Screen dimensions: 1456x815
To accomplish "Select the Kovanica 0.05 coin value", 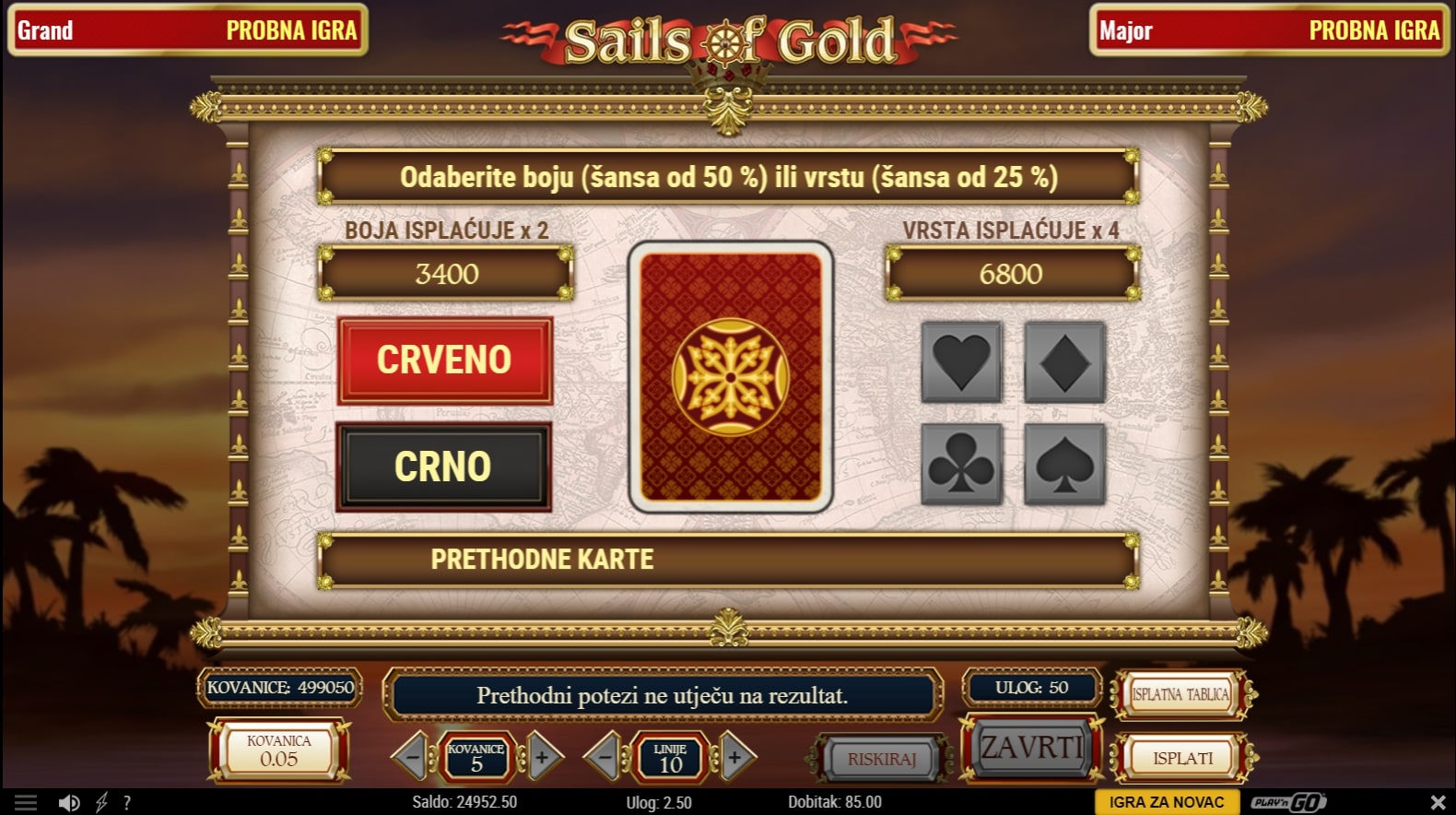I will (x=279, y=751).
